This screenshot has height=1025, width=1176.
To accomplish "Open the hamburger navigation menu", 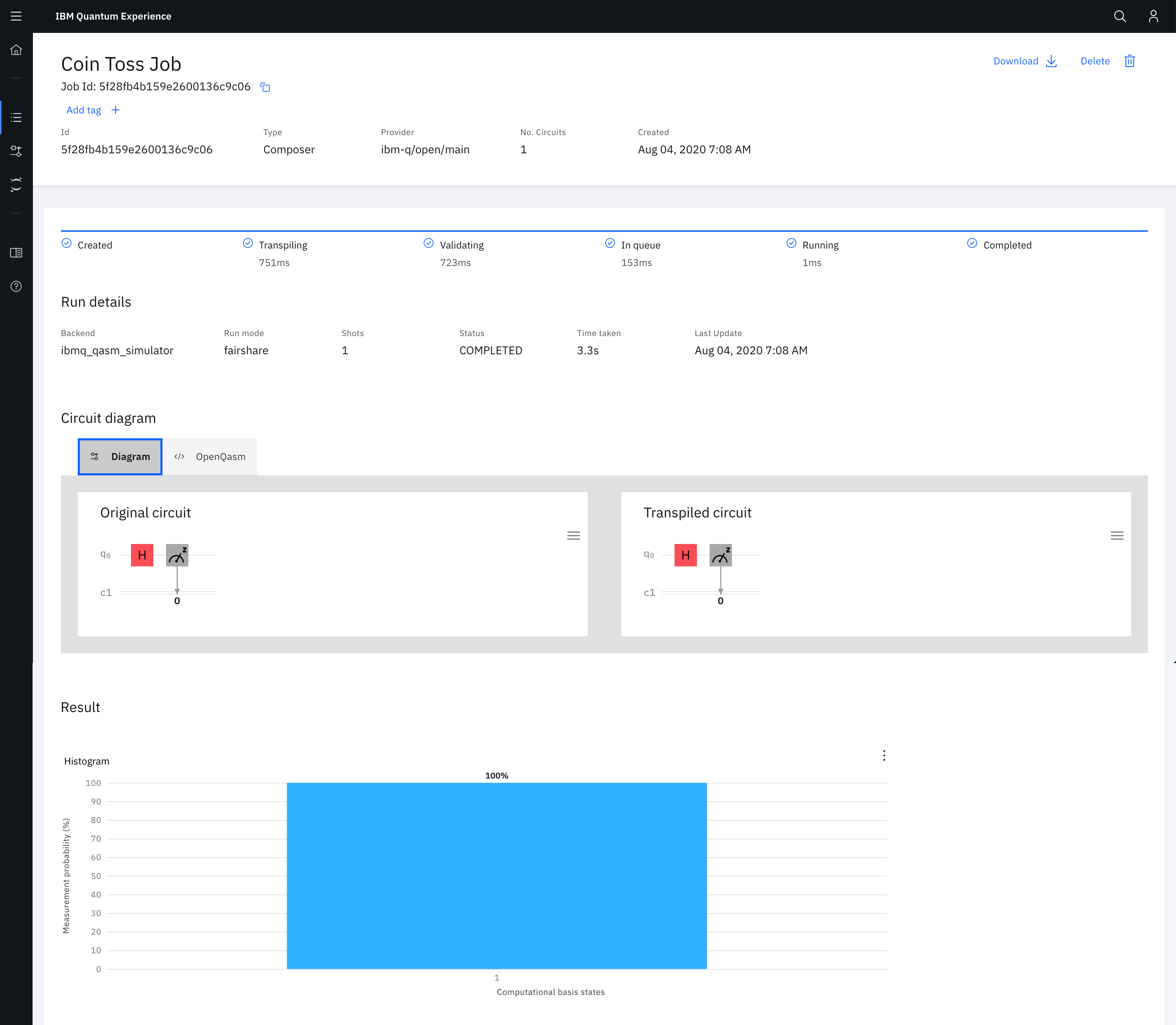I will (x=16, y=16).
